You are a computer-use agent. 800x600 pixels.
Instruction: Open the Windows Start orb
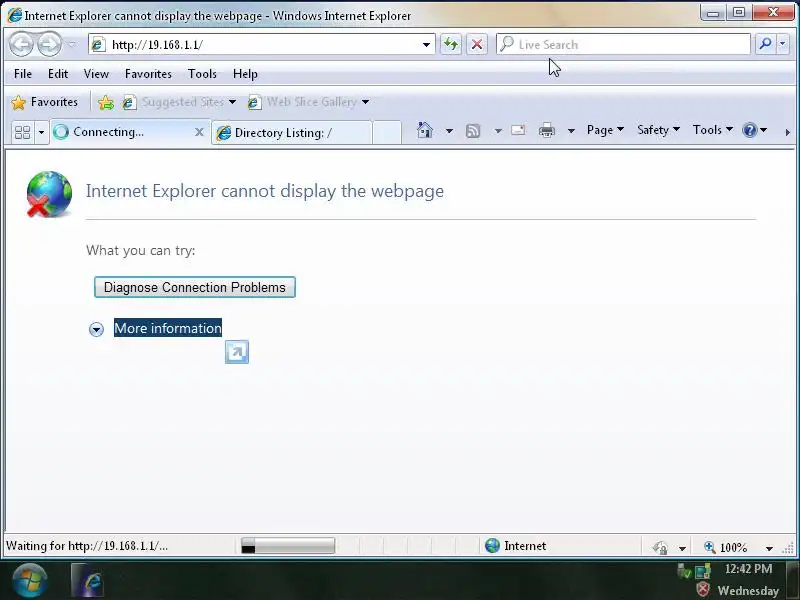(x=30, y=581)
